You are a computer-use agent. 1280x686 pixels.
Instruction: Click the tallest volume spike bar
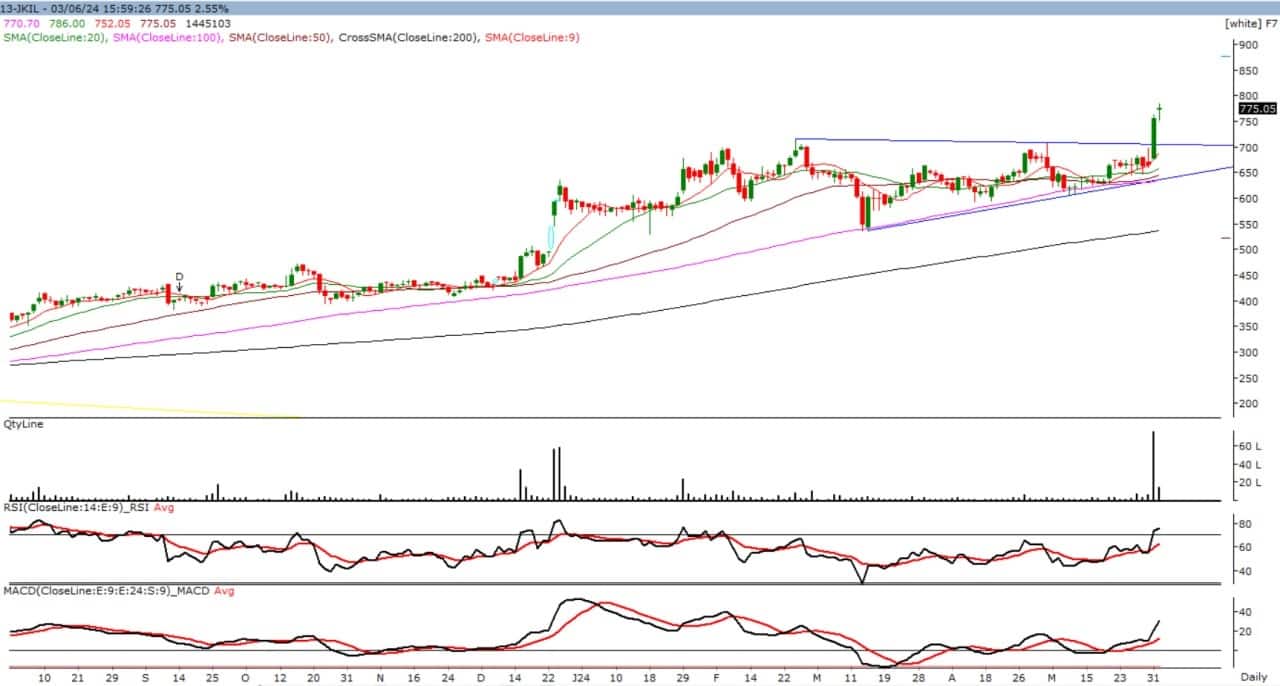pos(1153,465)
